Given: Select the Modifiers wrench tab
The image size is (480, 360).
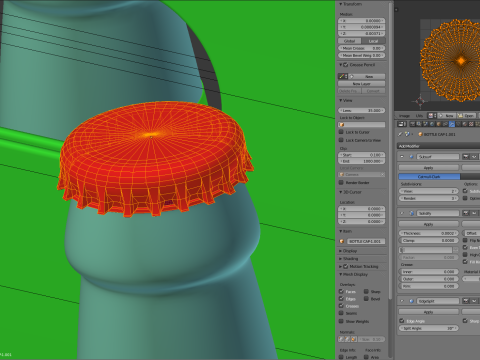Looking at the screenshot, I should pos(452,124).
